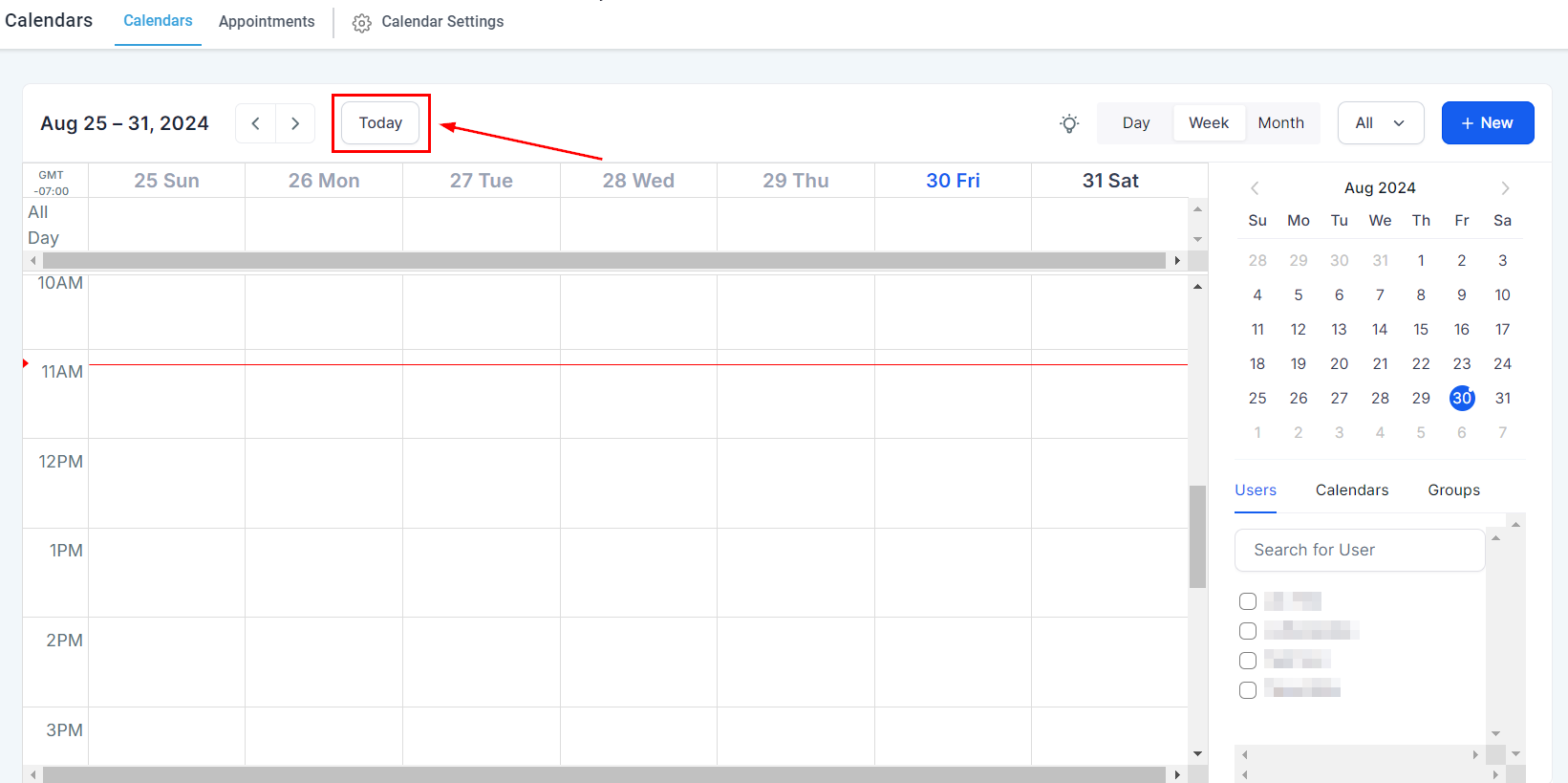Click the Search for User field
Screen dimensions: 1568x783
pos(1359,551)
